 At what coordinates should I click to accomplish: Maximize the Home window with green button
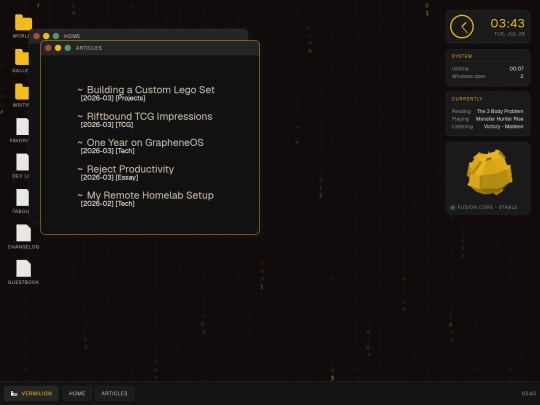pyautogui.click(x=56, y=36)
